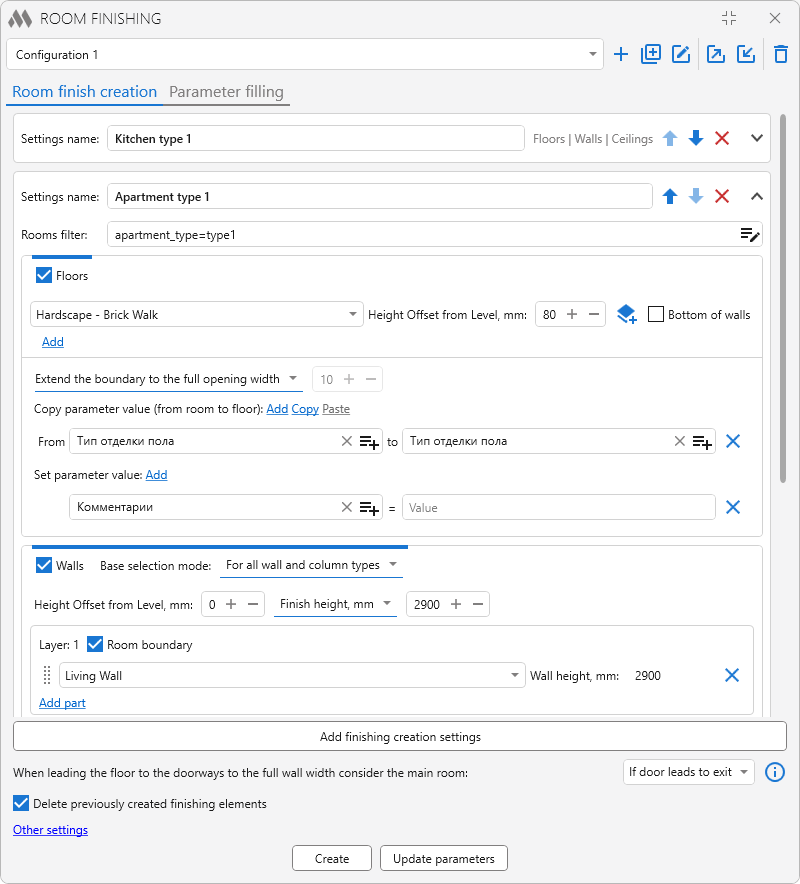Open the boundary extension mode dropdown

pyautogui.click(x=168, y=379)
